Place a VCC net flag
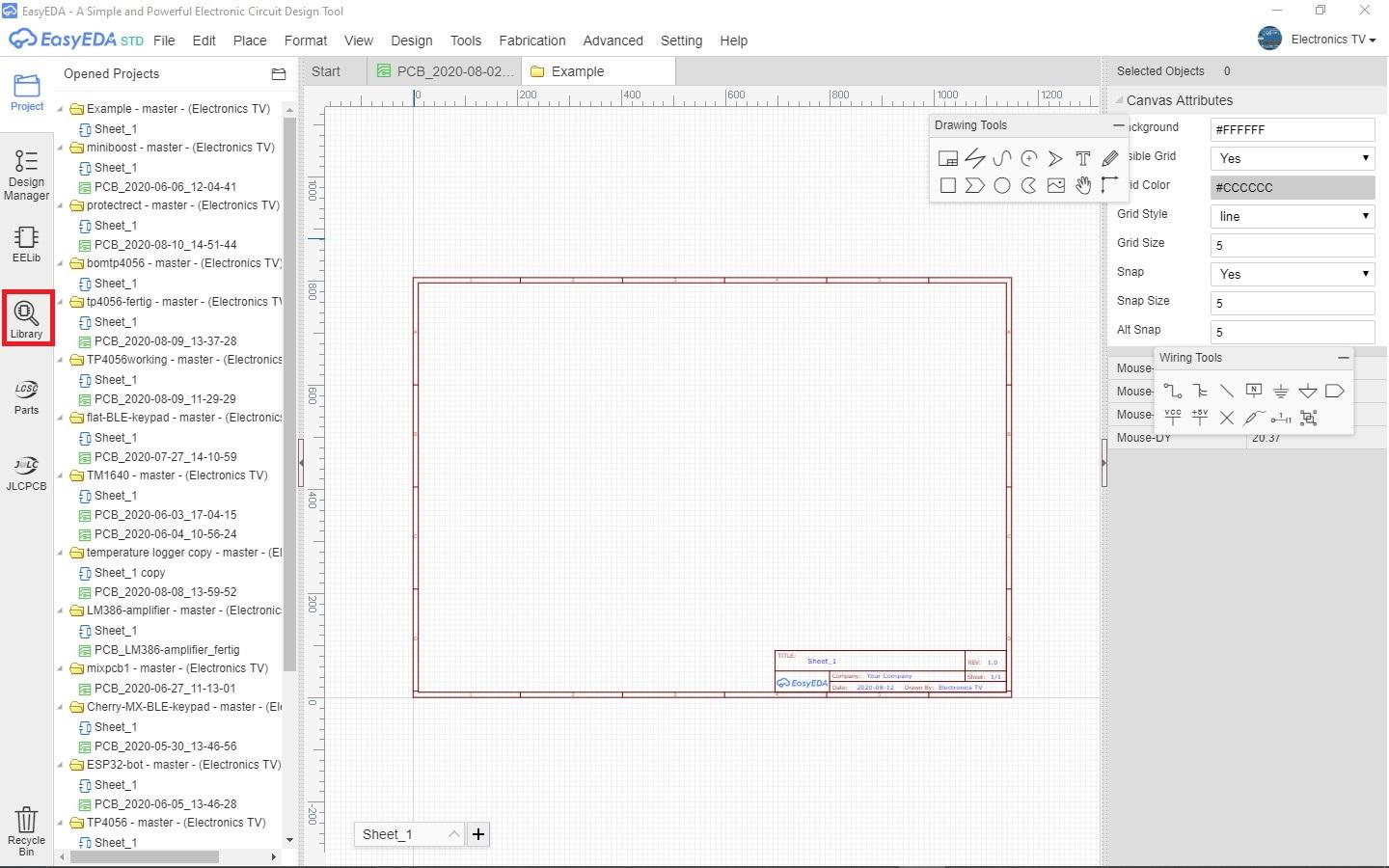 tap(1173, 418)
